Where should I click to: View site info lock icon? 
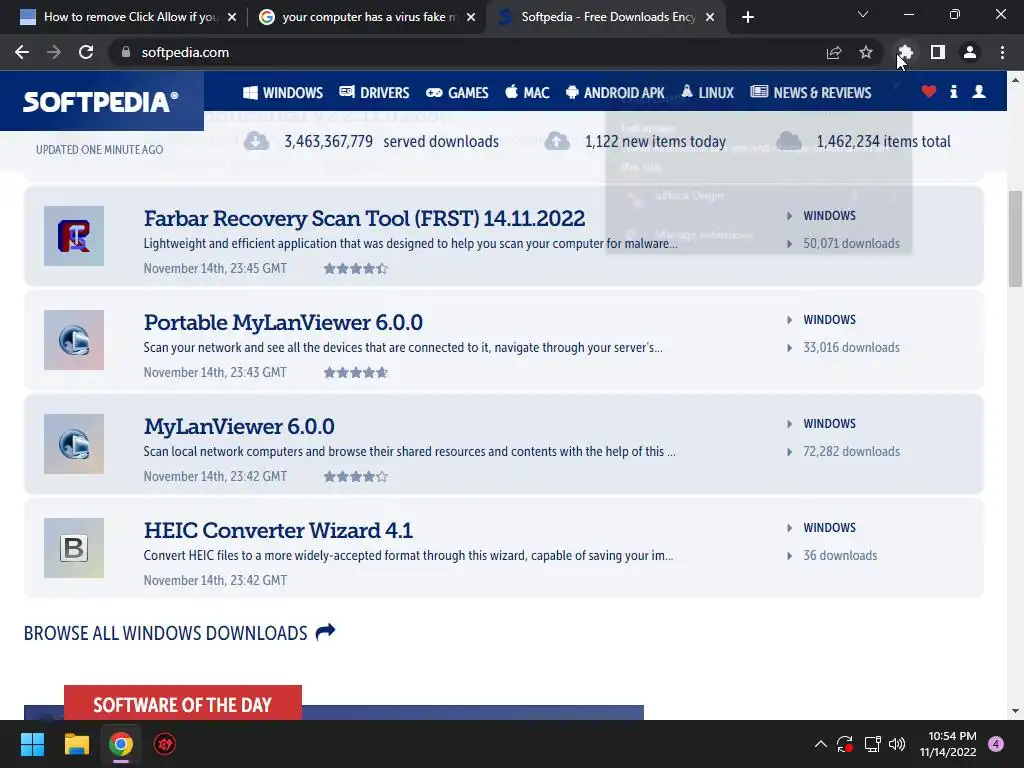point(125,52)
